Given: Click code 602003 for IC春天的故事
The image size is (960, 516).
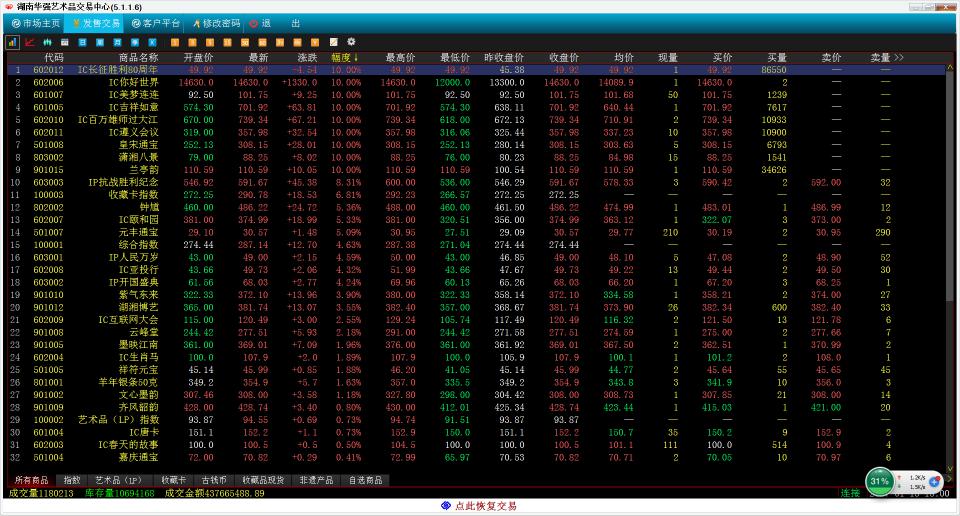Looking at the screenshot, I should (48, 444).
